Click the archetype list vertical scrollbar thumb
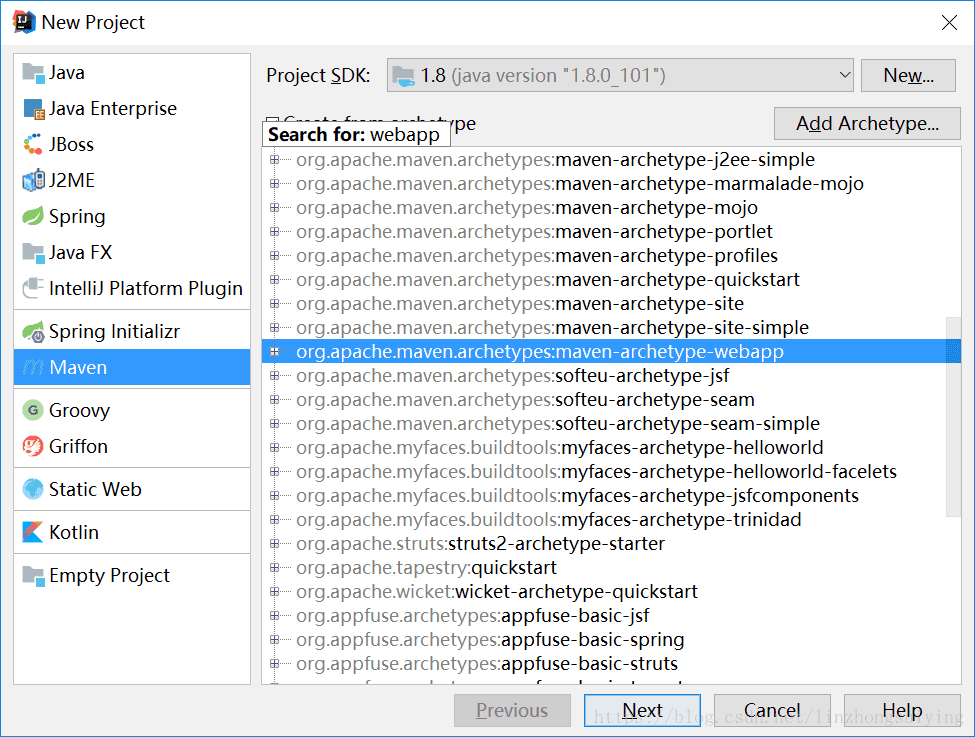The image size is (975, 737). (x=953, y=417)
